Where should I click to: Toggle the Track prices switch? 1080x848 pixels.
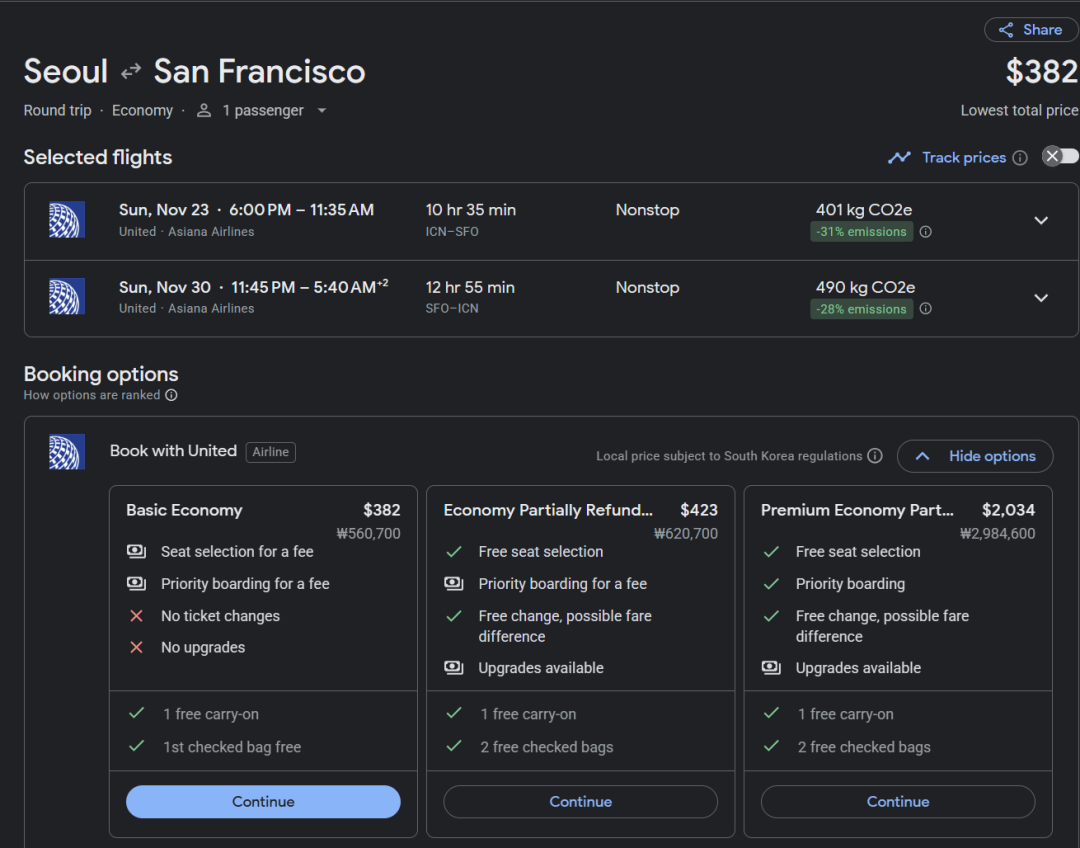tap(1059, 156)
